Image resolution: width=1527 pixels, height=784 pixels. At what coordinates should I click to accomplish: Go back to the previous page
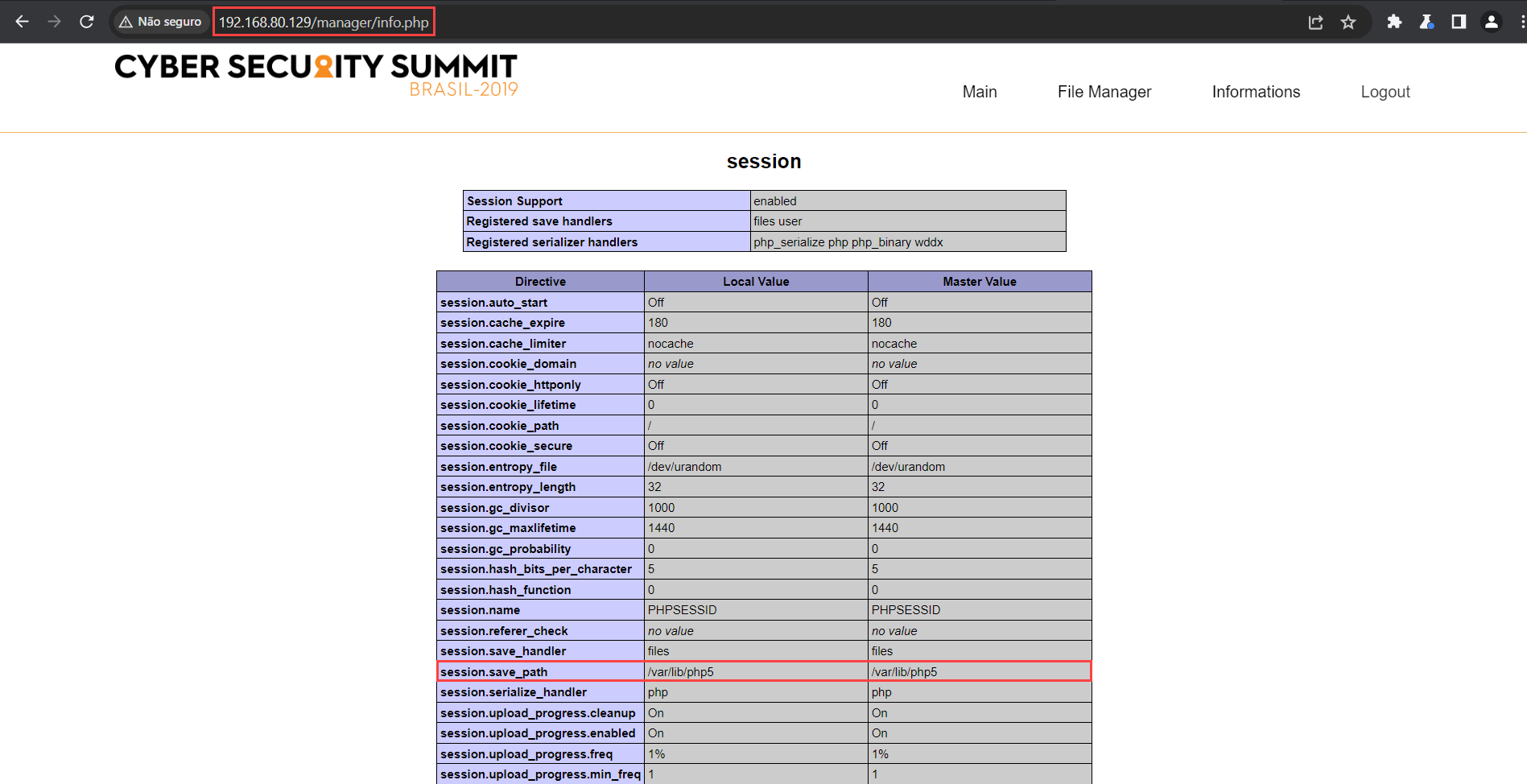[23, 22]
